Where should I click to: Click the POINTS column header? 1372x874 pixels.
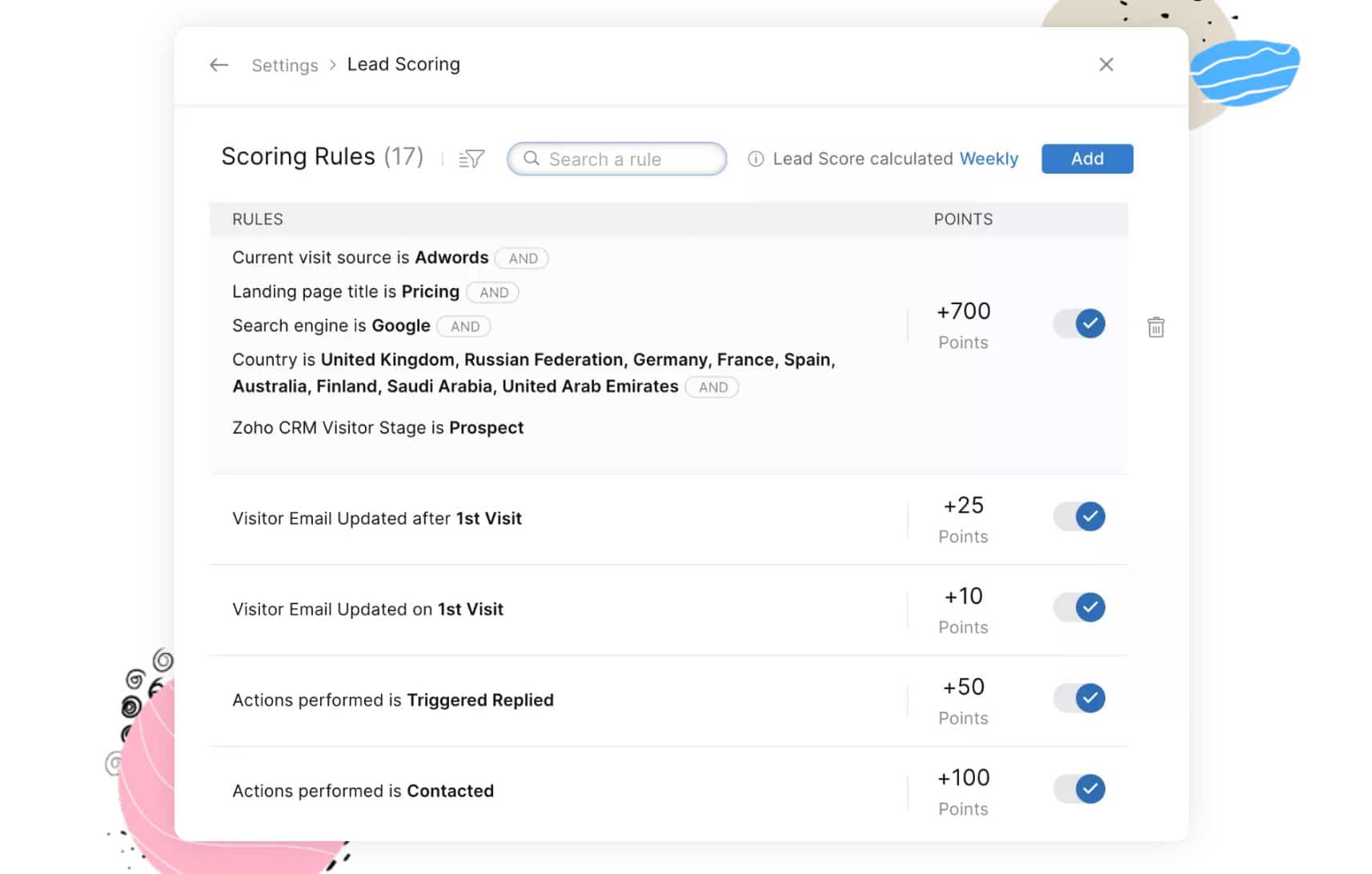(x=962, y=219)
